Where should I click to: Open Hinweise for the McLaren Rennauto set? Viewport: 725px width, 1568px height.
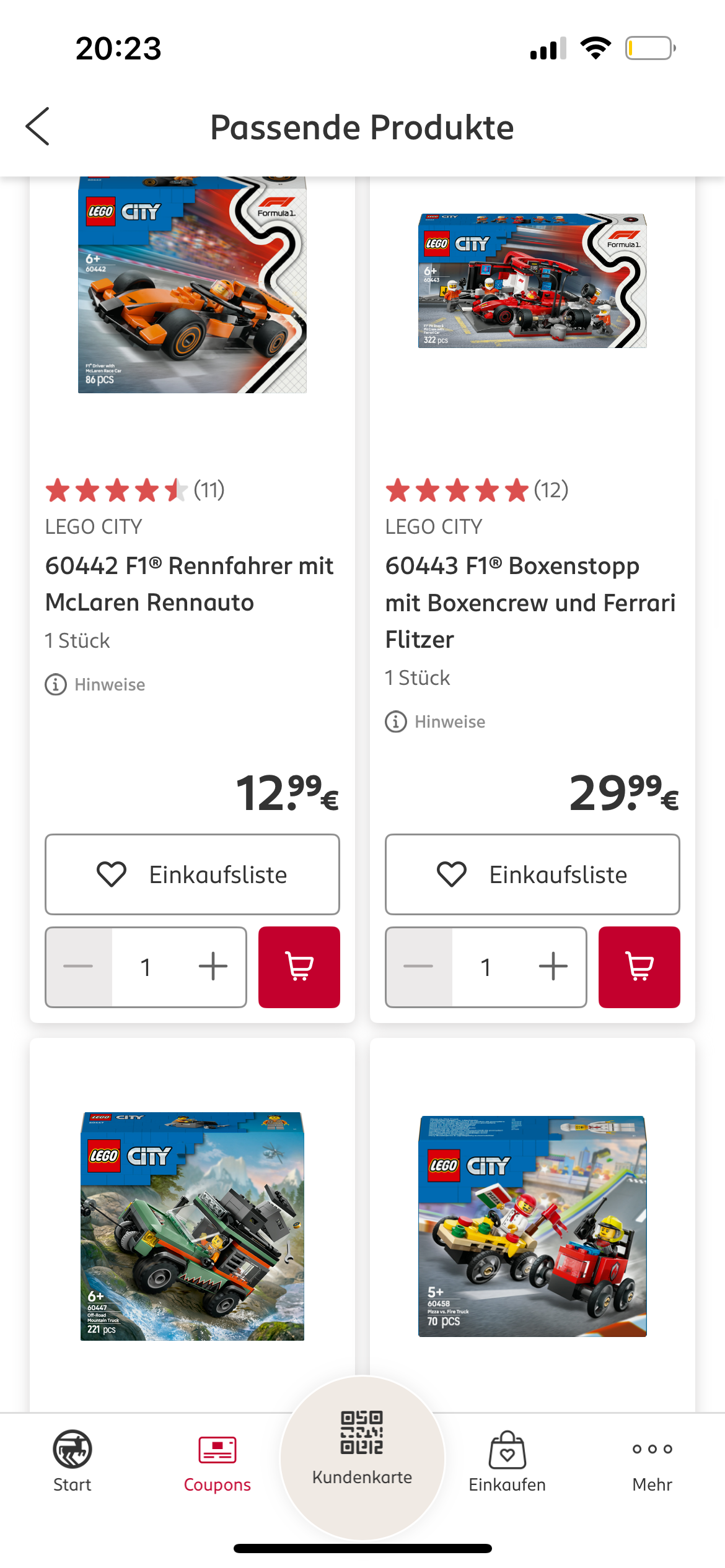pos(95,684)
